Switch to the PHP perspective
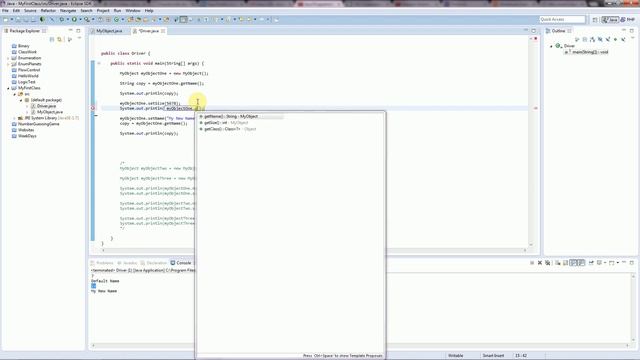 628,20
